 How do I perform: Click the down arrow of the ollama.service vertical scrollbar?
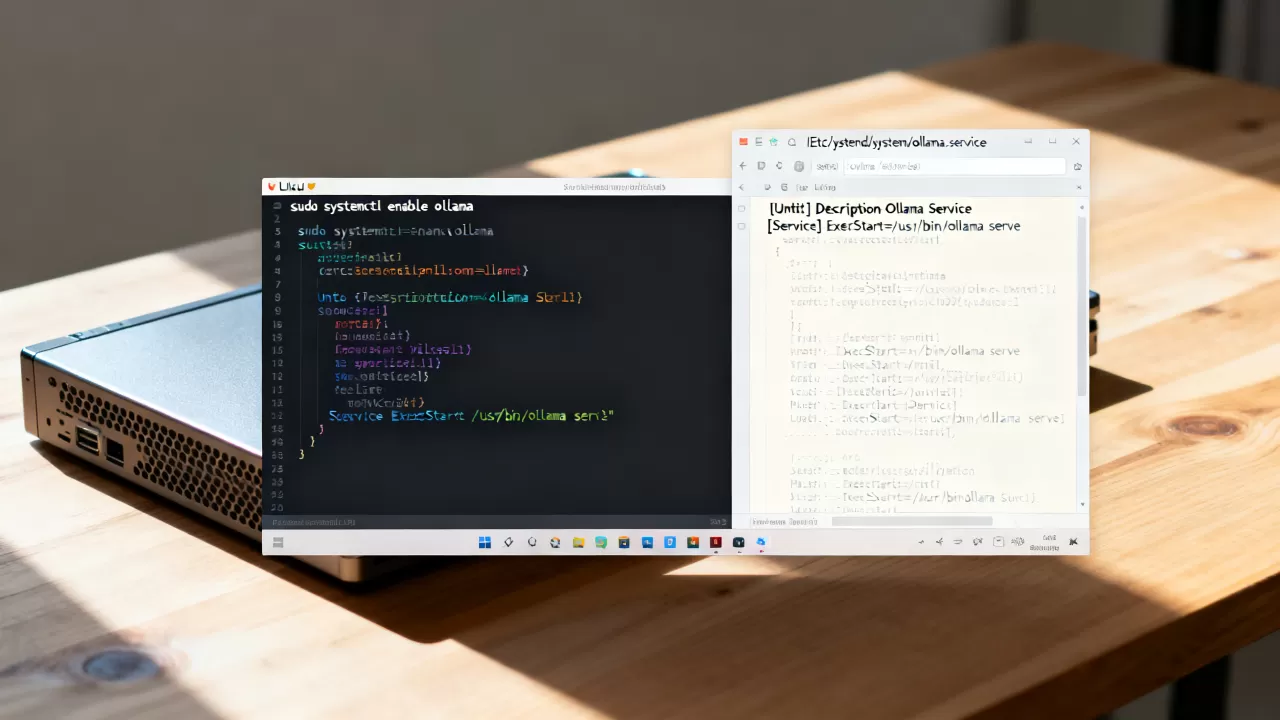(x=1081, y=505)
